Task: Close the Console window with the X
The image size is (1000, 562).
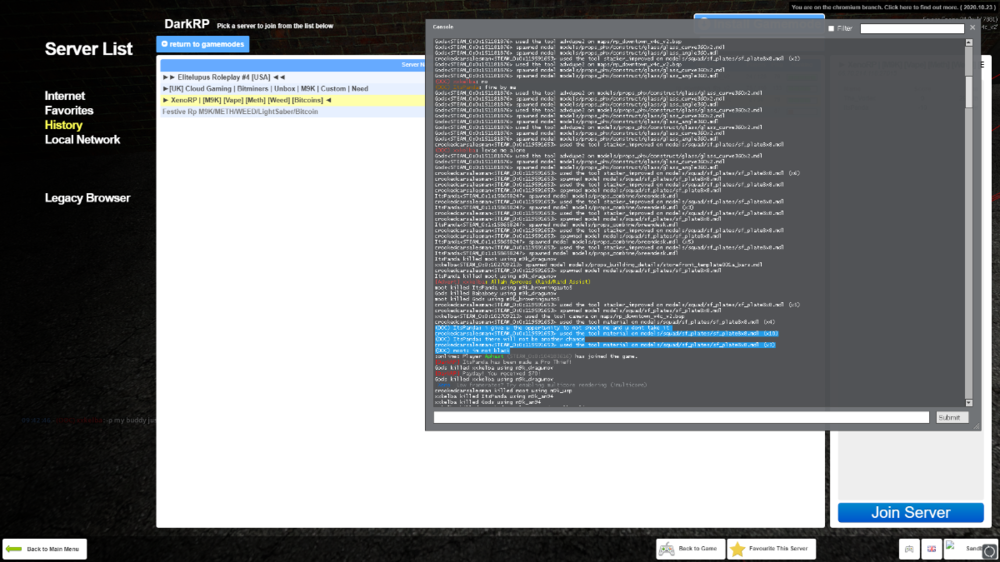Action: (972, 27)
